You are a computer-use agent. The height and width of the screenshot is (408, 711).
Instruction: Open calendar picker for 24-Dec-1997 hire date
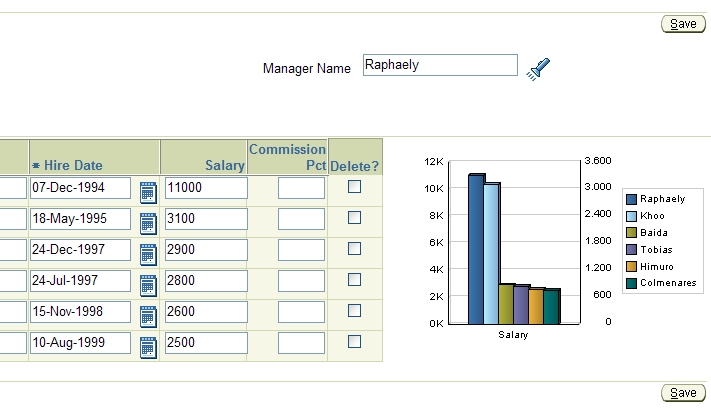(148, 253)
